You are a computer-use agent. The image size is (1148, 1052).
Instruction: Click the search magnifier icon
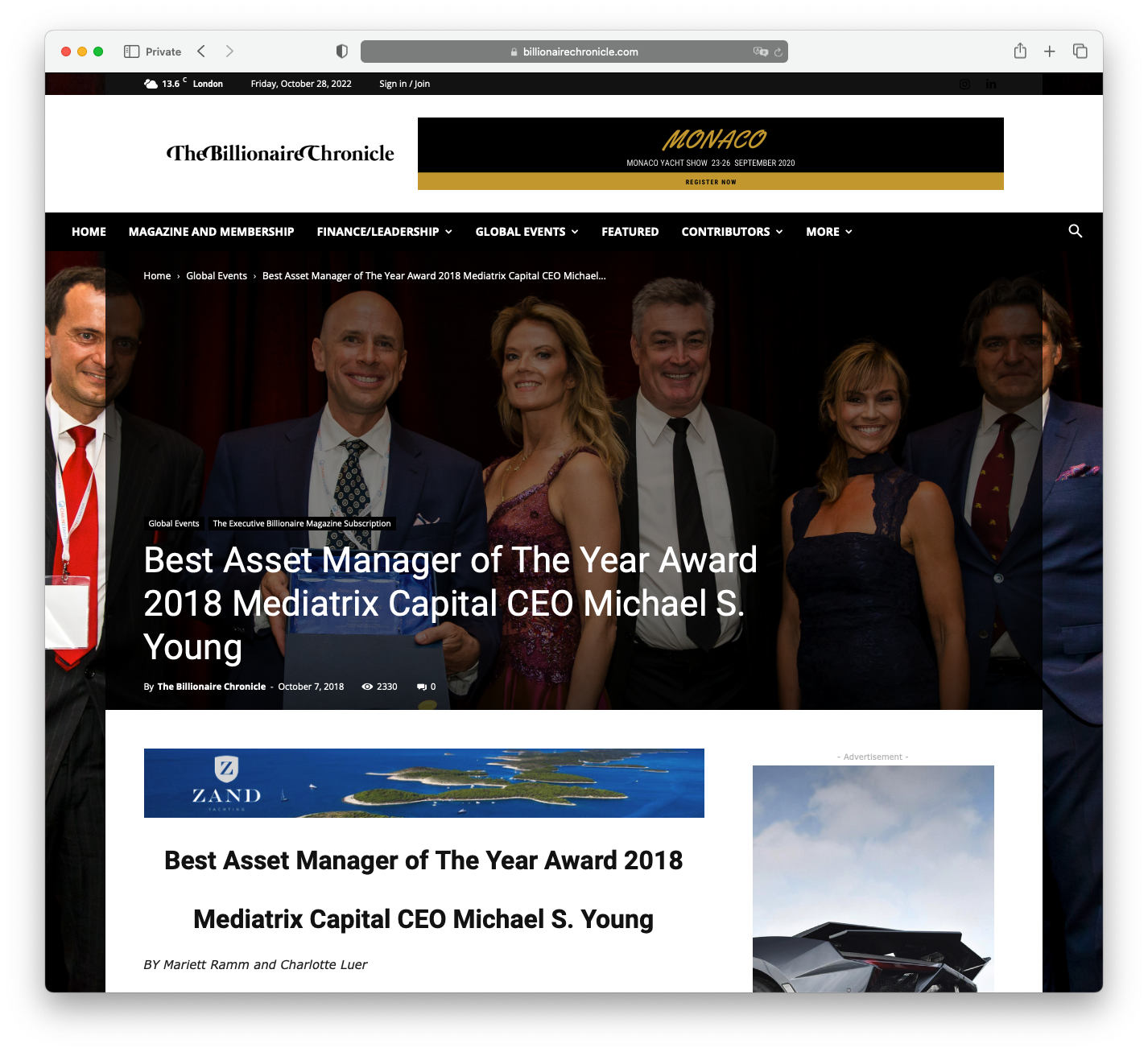click(x=1076, y=231)
